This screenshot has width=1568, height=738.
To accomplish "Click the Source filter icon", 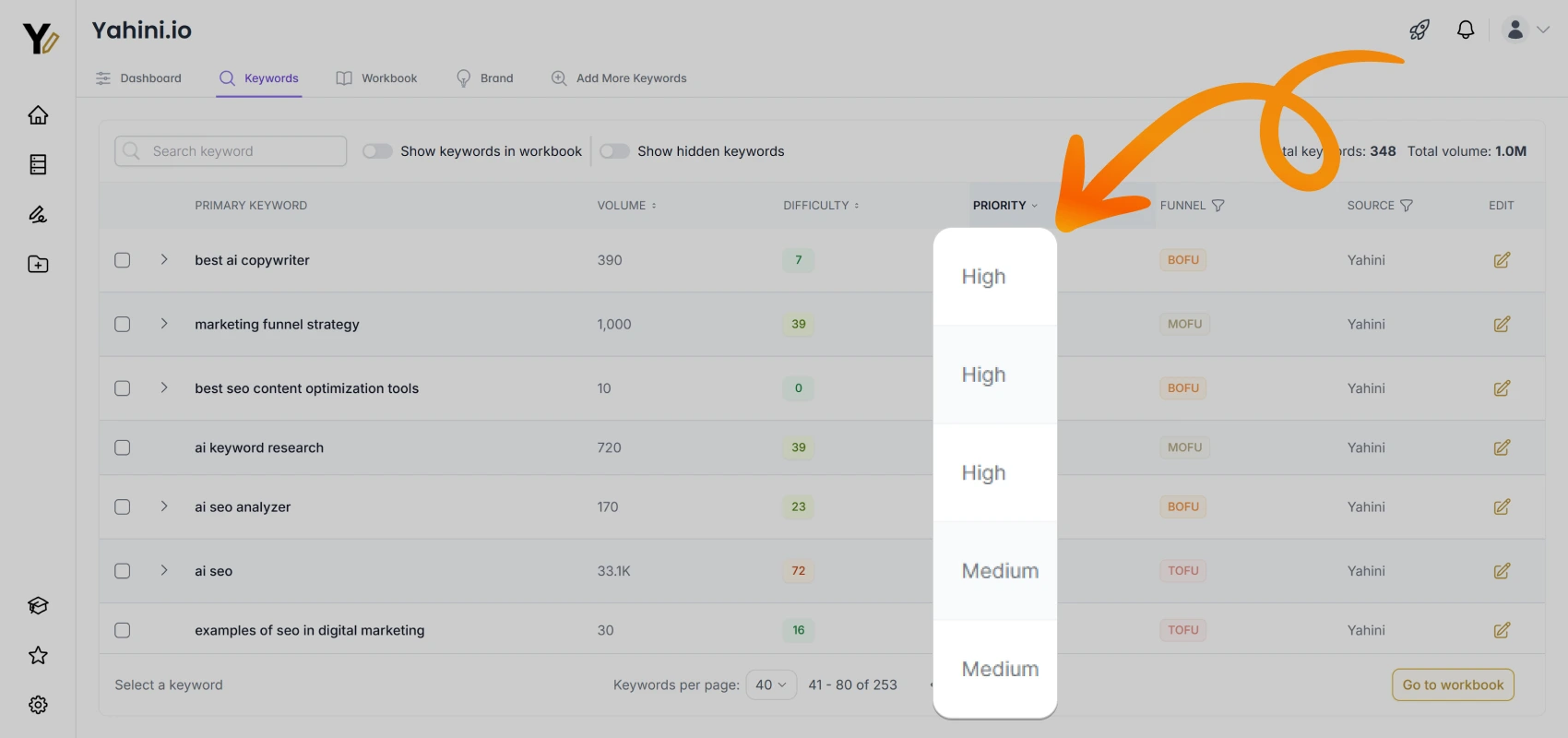I will (x=1406, y=206).
